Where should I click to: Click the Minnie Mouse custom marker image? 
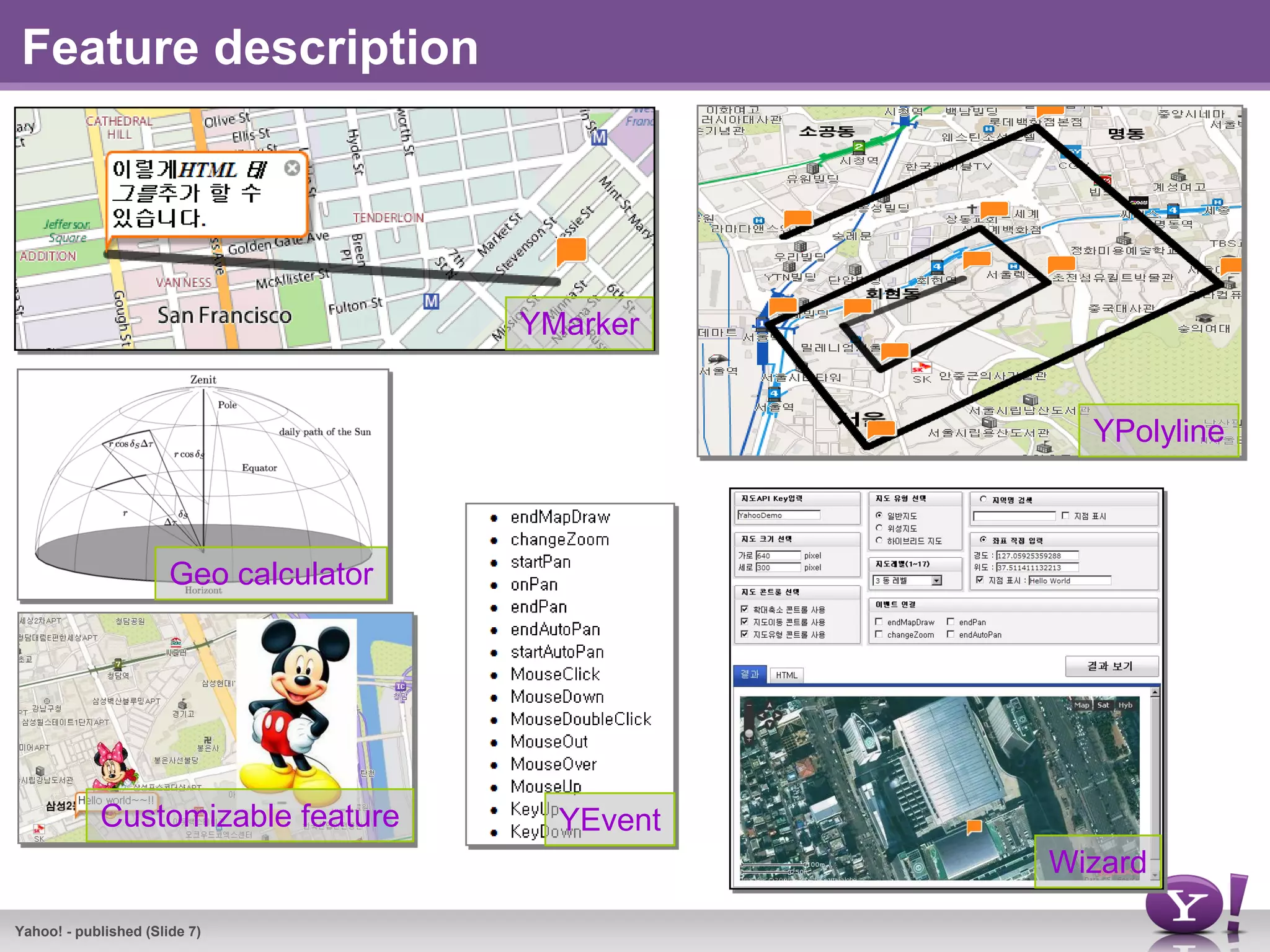coord(113,765)
